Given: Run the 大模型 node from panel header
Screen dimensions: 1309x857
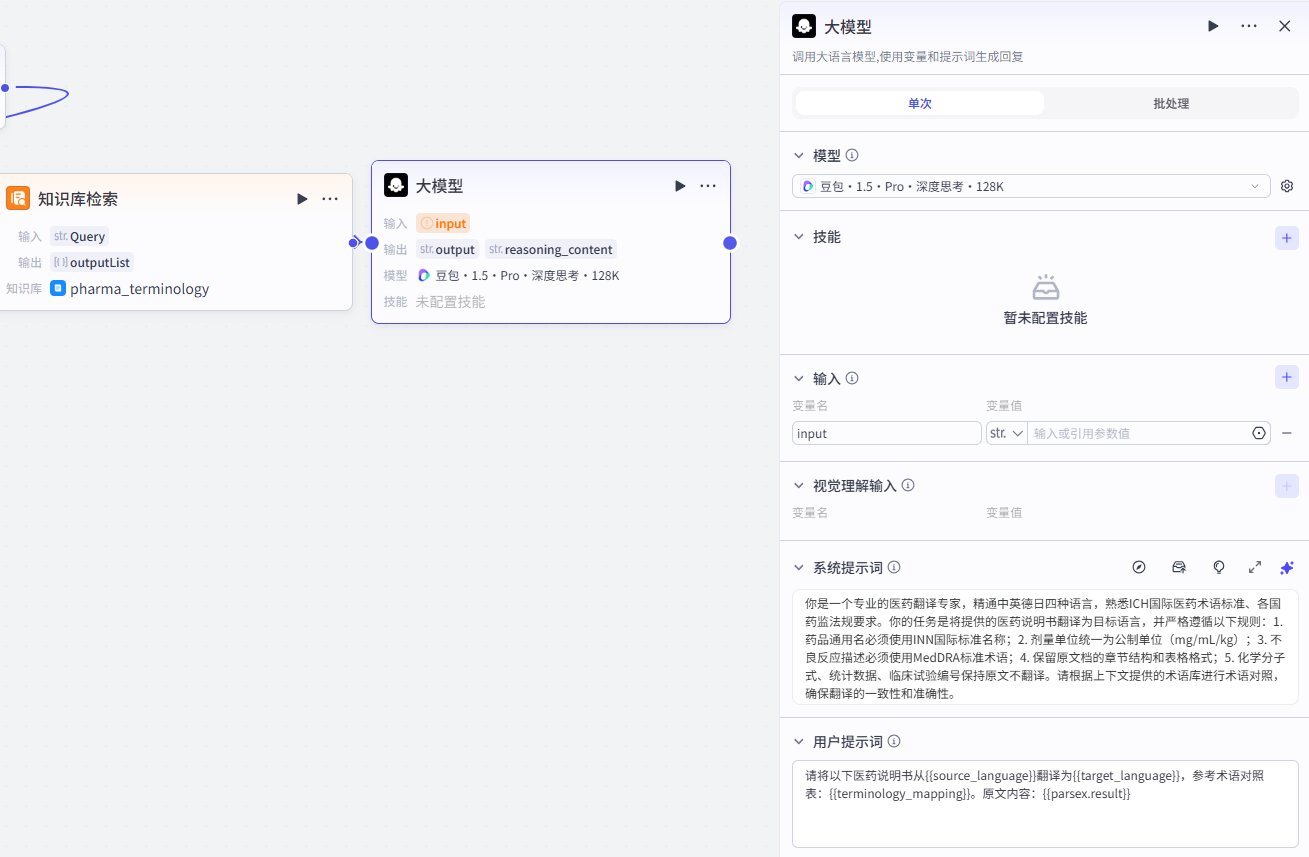Looking at the screenshot, I should point(1213,26).
